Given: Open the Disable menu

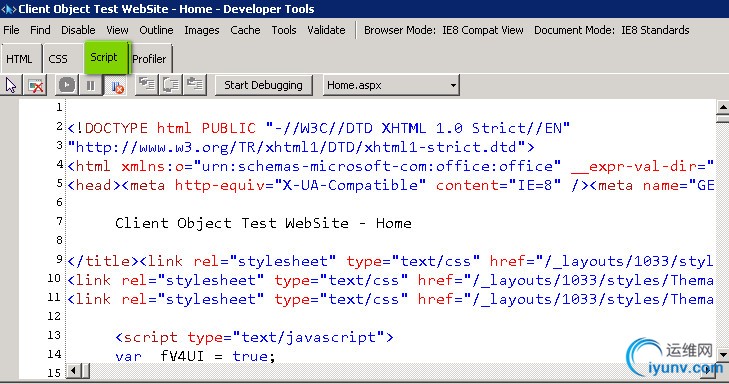Looking at the screenshot, I should click(78, 30).
